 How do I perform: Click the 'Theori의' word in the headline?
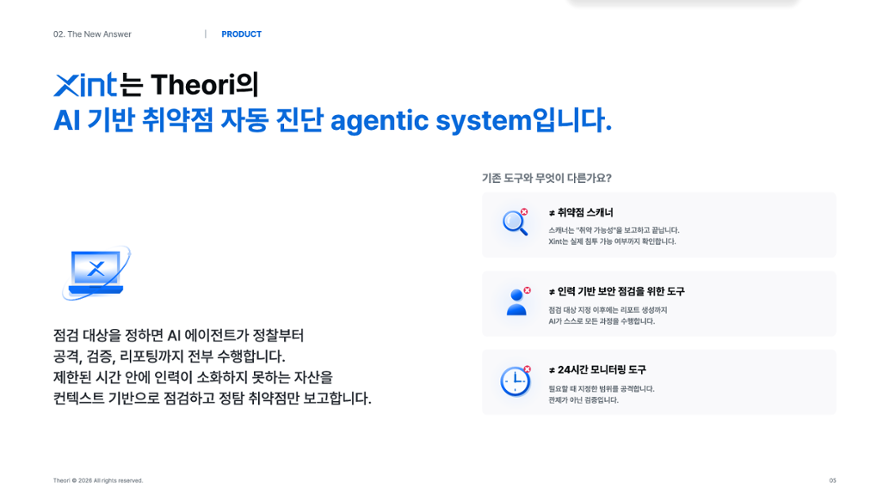[x=205, y=85]
